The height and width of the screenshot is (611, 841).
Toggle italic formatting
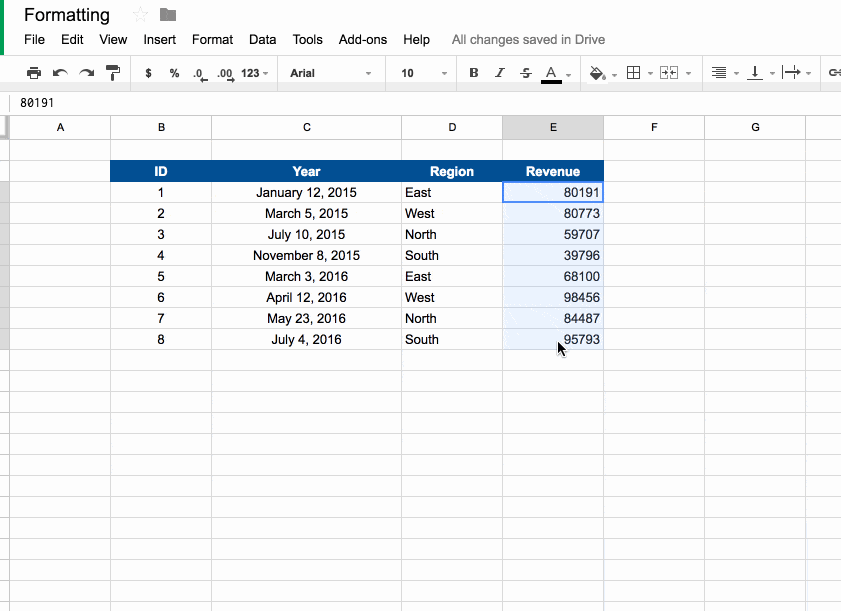(x=500, y=73)
